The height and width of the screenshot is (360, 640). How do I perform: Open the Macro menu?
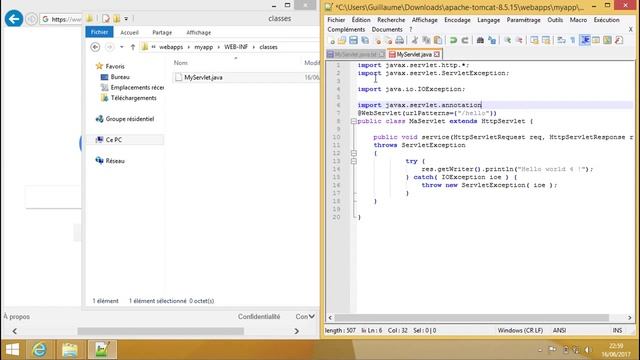[x=578, y=20]
